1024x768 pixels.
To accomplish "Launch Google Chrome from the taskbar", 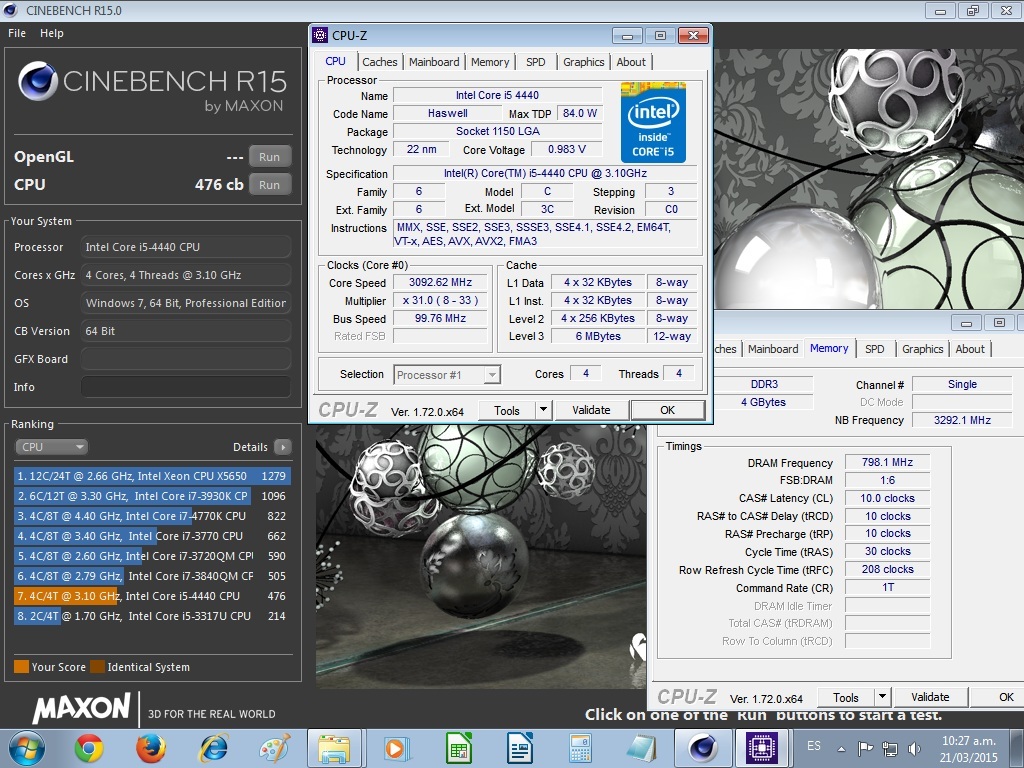I will (x=89, y=748).
